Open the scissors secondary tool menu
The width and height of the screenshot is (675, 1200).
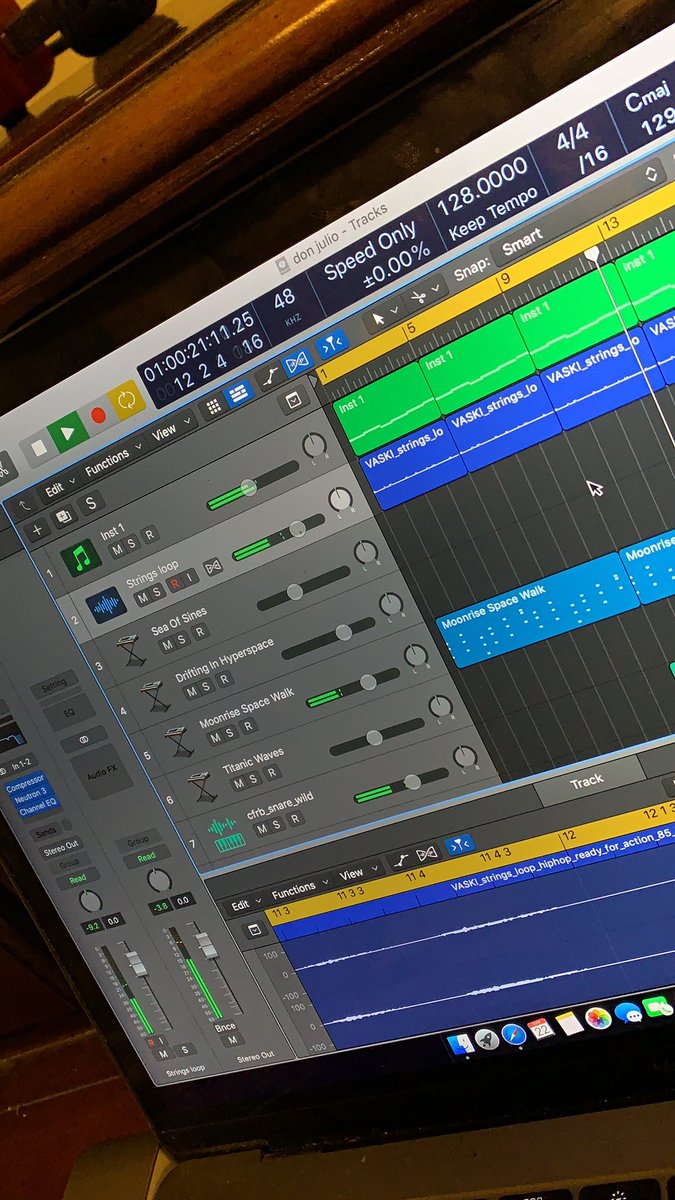click(425, 296)
